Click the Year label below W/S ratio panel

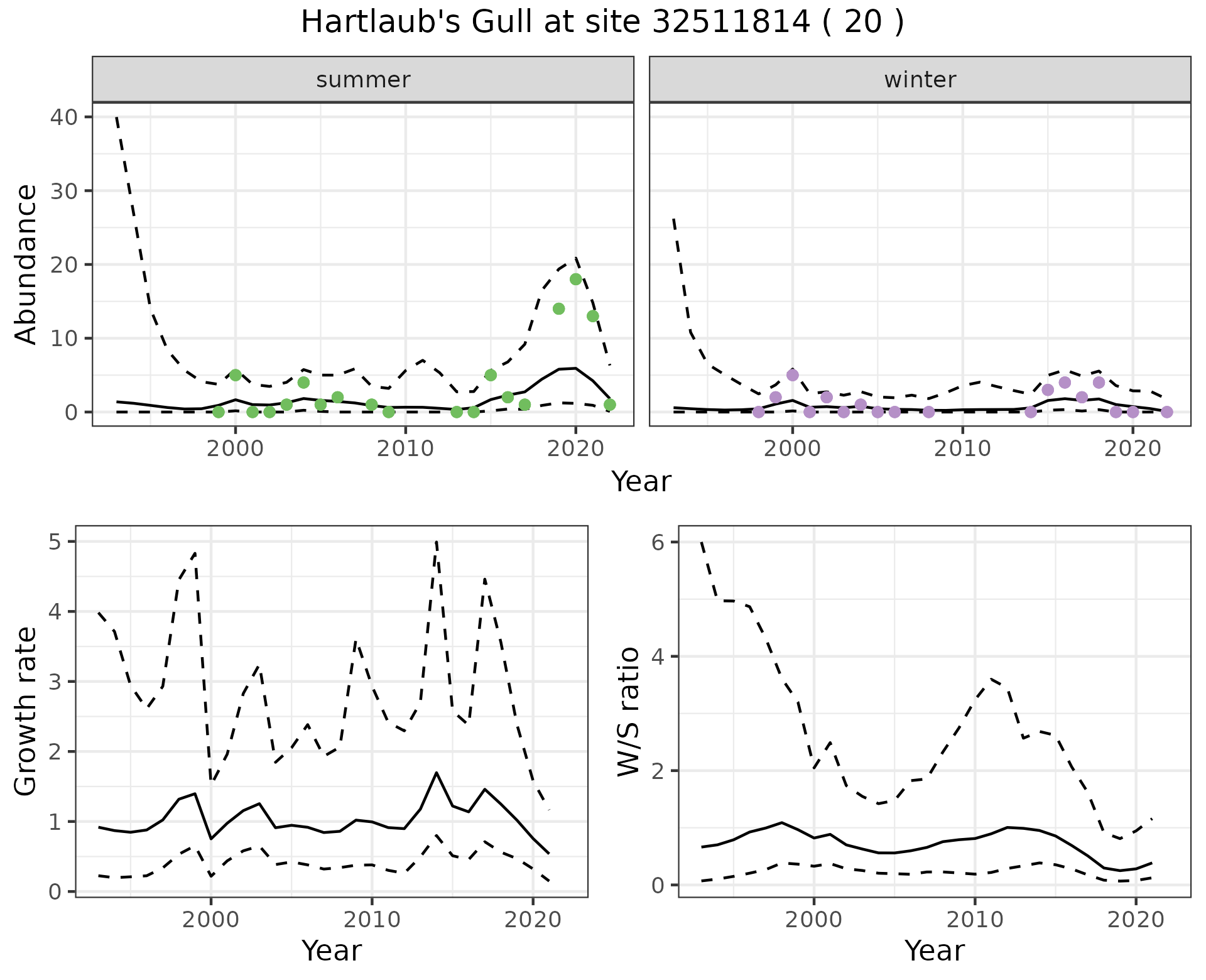click(x=935, y=950)
